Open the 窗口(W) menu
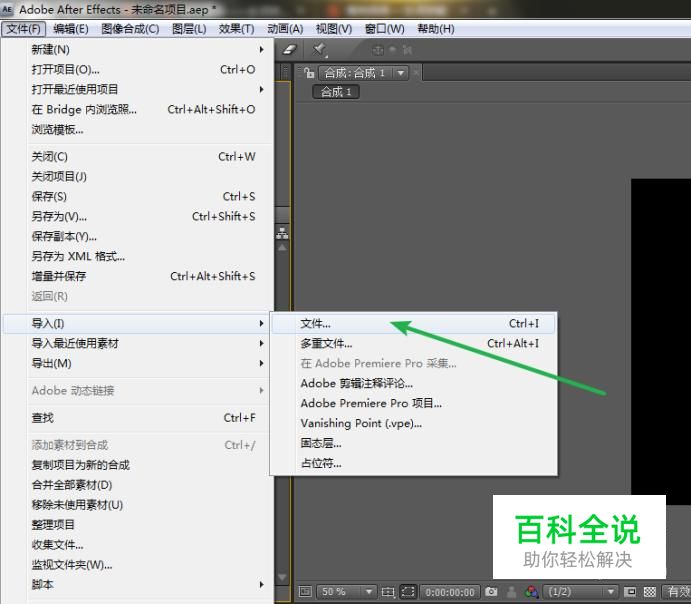Image resolution: width=691 pixels, height=604 pixels. [x=384, y=29]
